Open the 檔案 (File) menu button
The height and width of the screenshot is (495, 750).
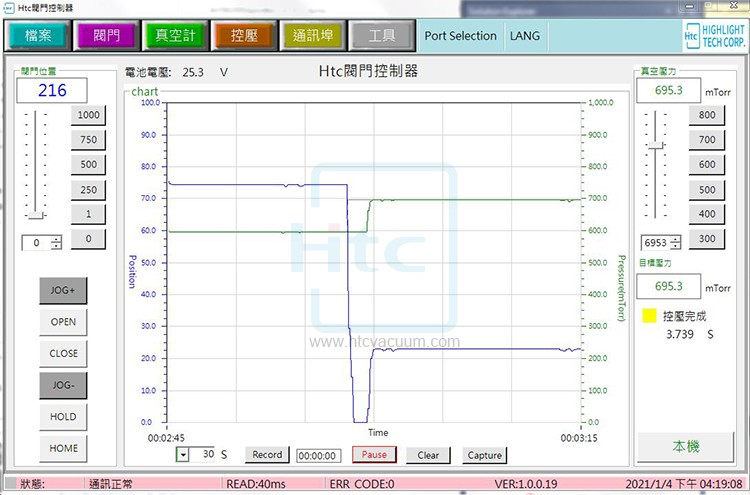click(x=38, y=35)
